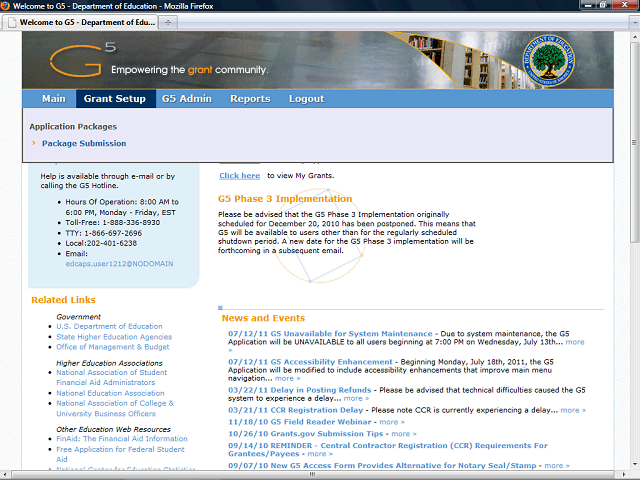Follow the Click here link for My Grants
640x480 pixels.
pos(240,176)
